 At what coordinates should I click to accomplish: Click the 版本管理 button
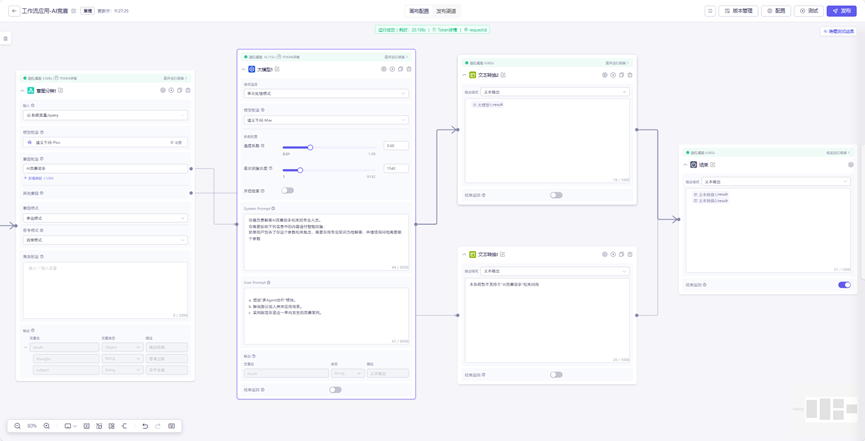point(738,11)
